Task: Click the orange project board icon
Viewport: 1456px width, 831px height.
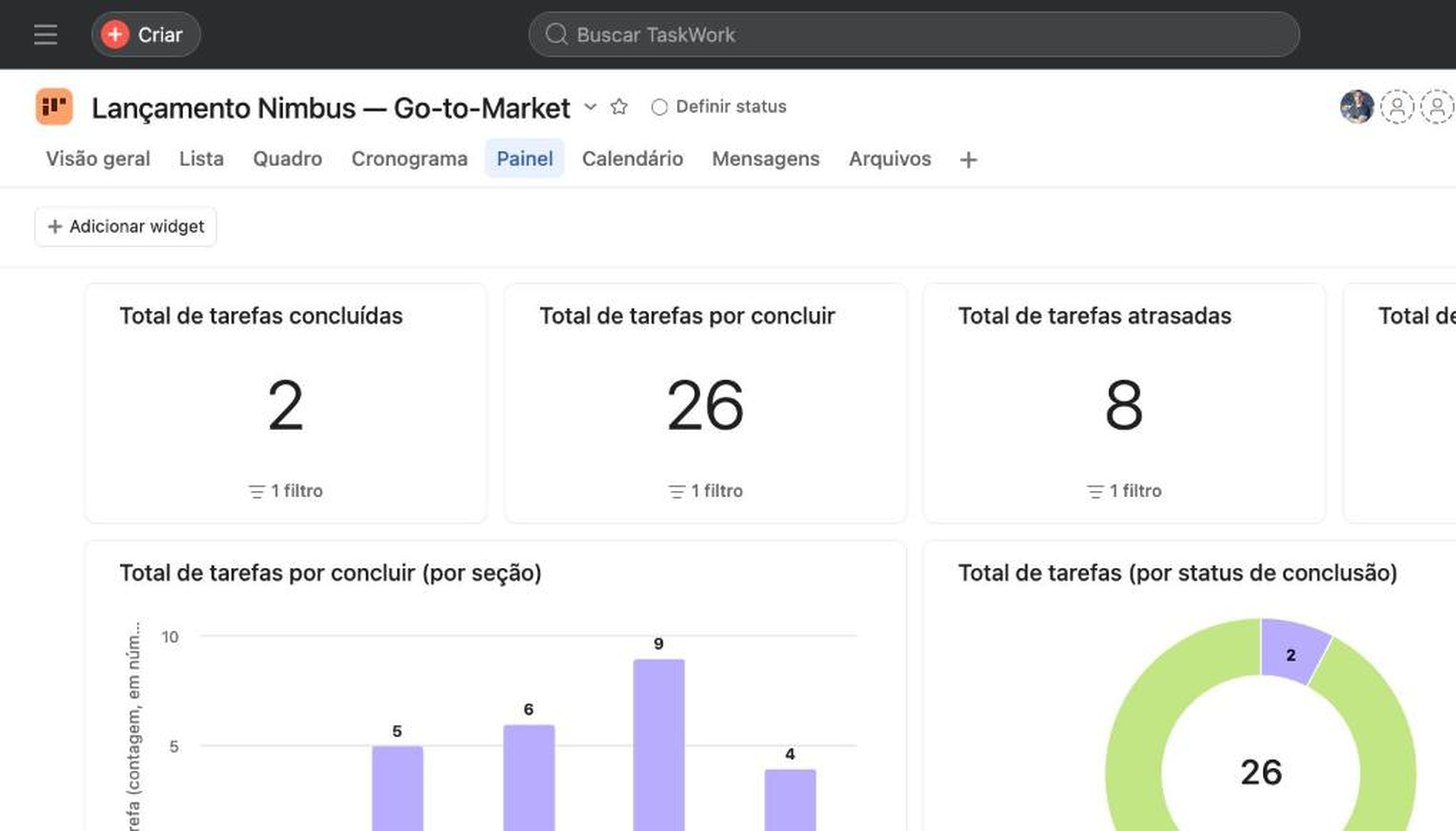Action: point(54,106)
